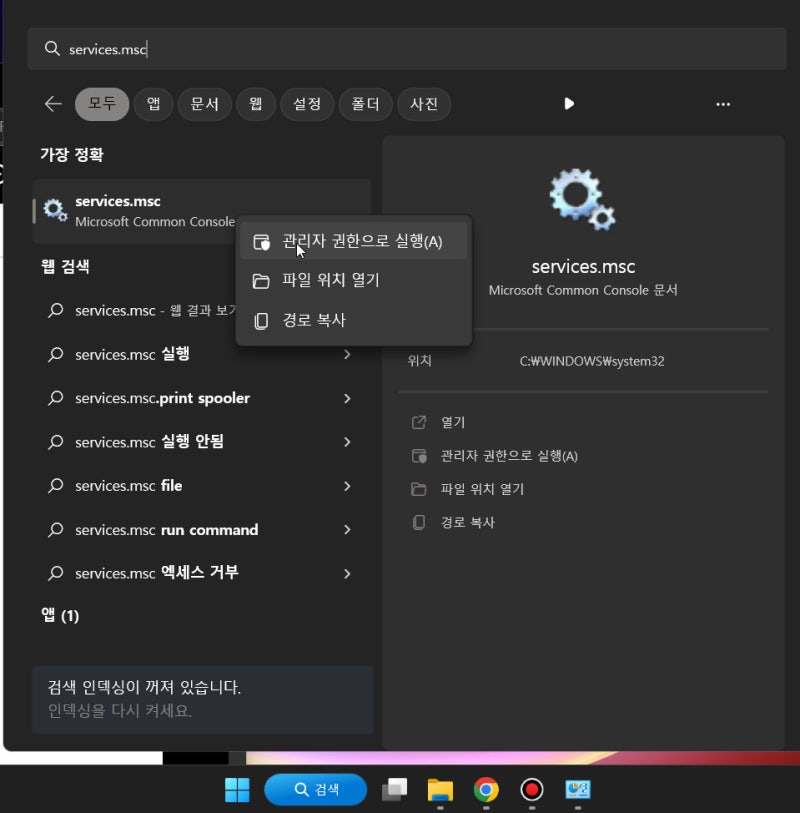Viewport: 800px width, 813px height.
Task: Click the folder icon in the preview pane
Action: click(418, 489)
